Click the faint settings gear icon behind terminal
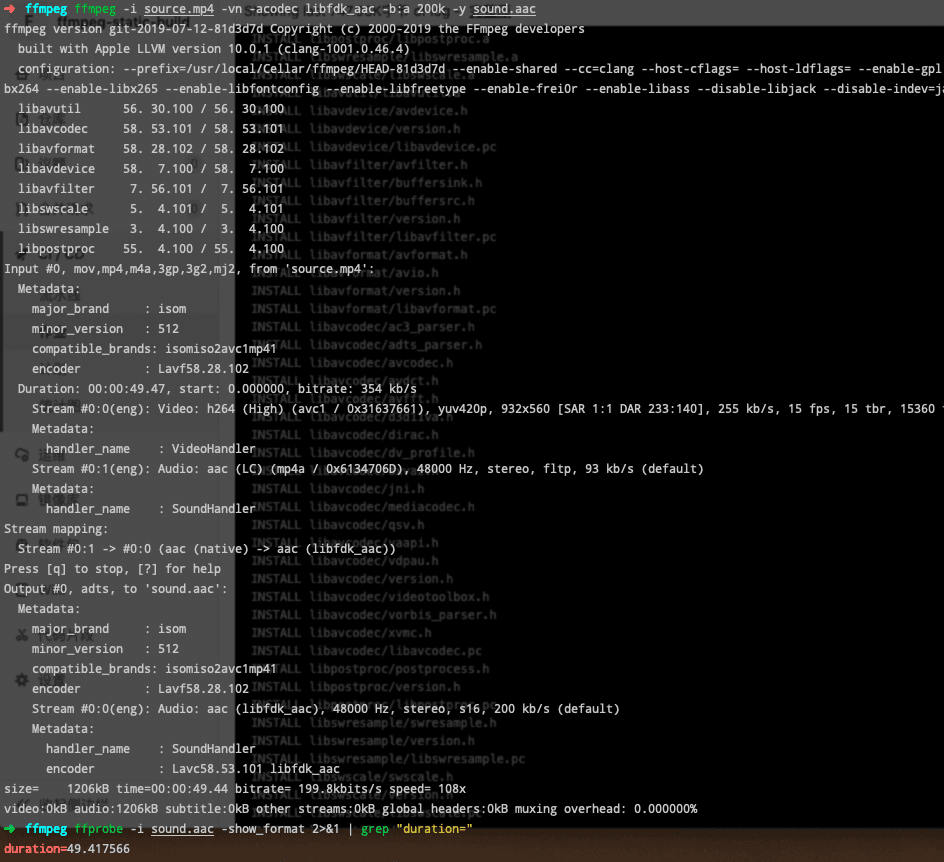This screenshot has width=944, height=862. [22, 680]
